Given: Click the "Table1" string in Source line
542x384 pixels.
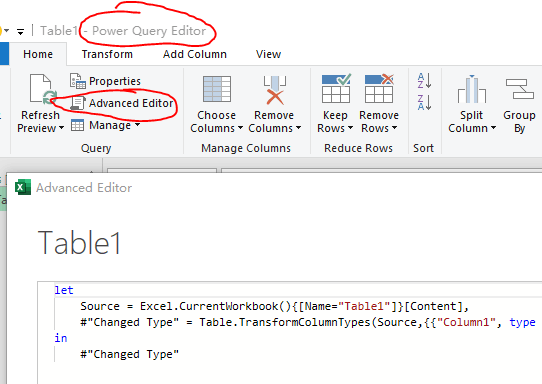Looking at the screenshot, I should [x=364, y=306].
